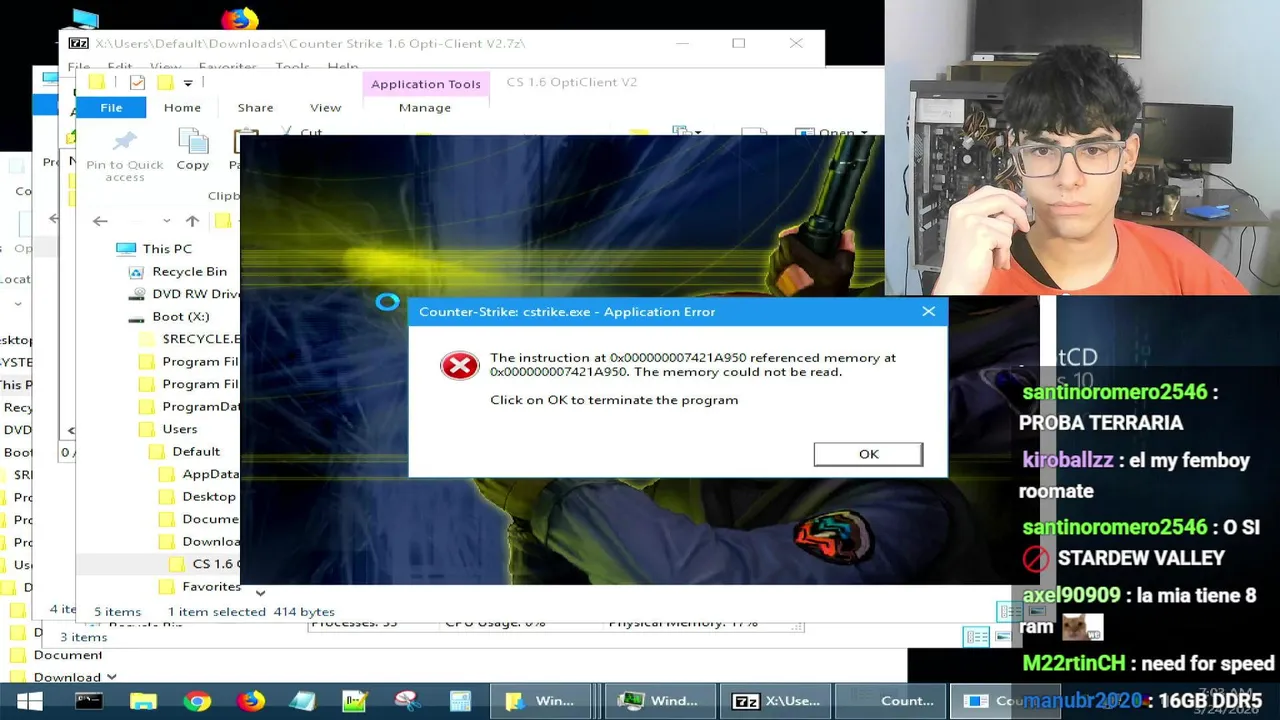The height and width of the screenshot is (720, 1280).
Task: Open Quick Access Toolbar customize dropdown
Action: pos(188,83)
